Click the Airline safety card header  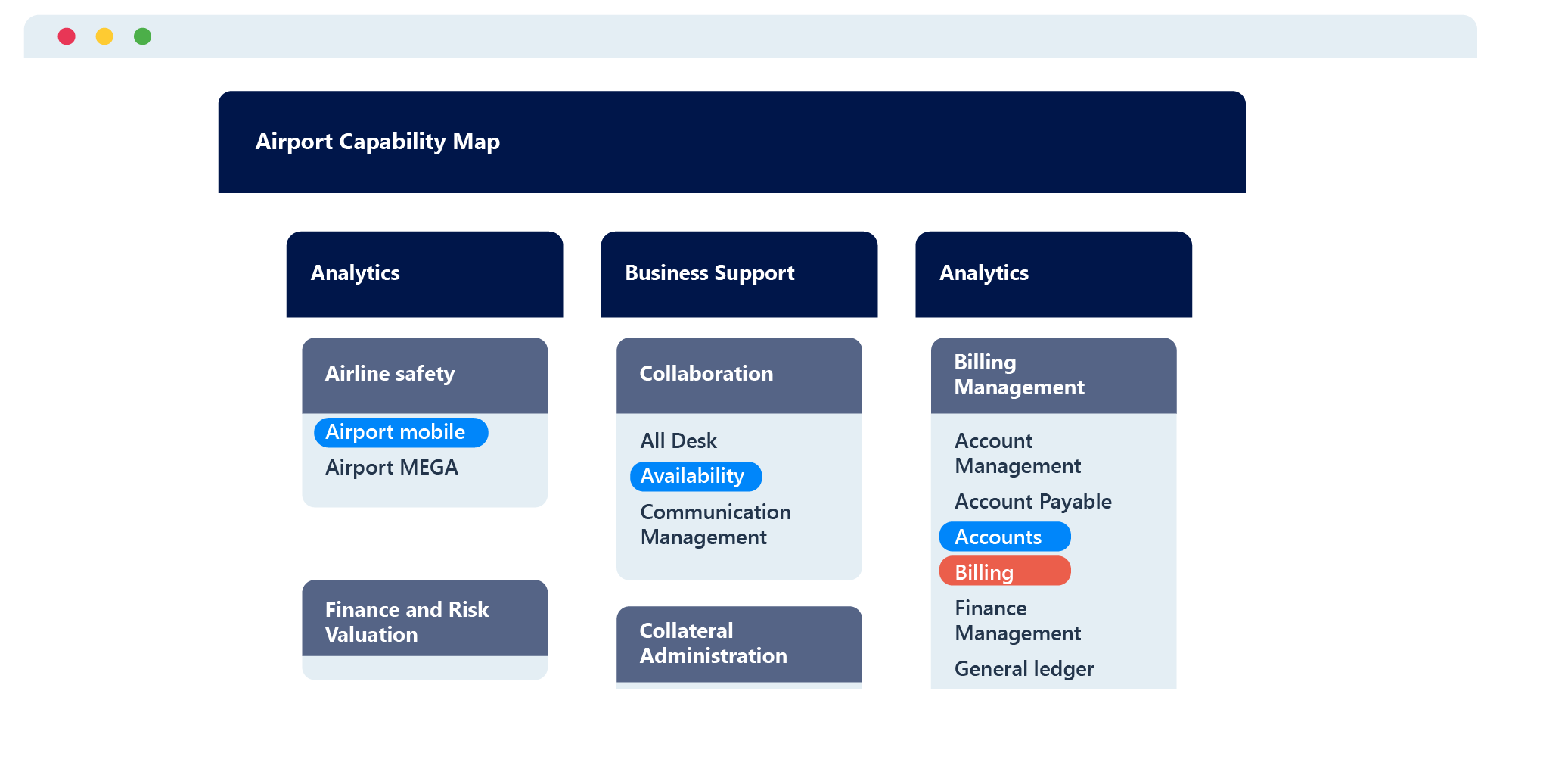point(424,374)
